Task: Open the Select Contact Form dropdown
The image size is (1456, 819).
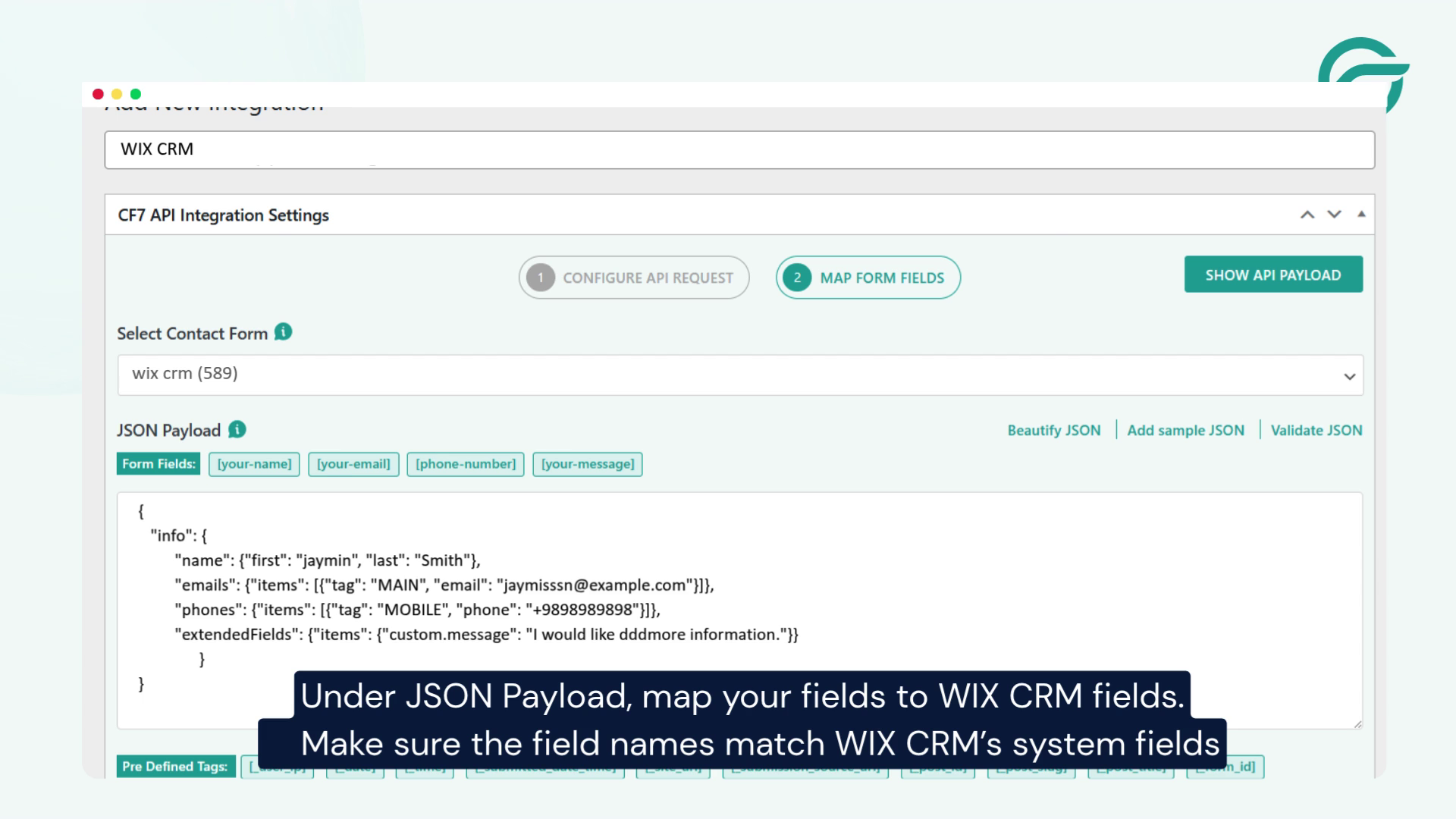Action: click(x=740, y=375)
